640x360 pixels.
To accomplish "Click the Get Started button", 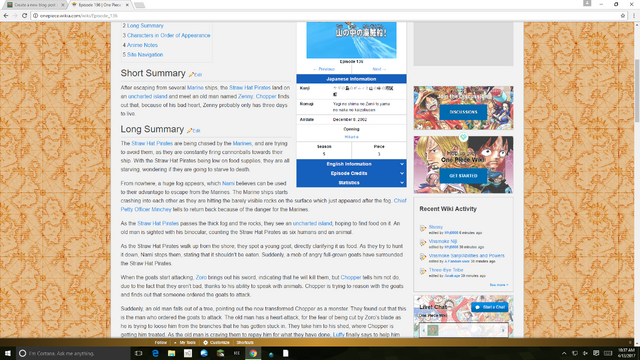I will click(x=463, y=176).
